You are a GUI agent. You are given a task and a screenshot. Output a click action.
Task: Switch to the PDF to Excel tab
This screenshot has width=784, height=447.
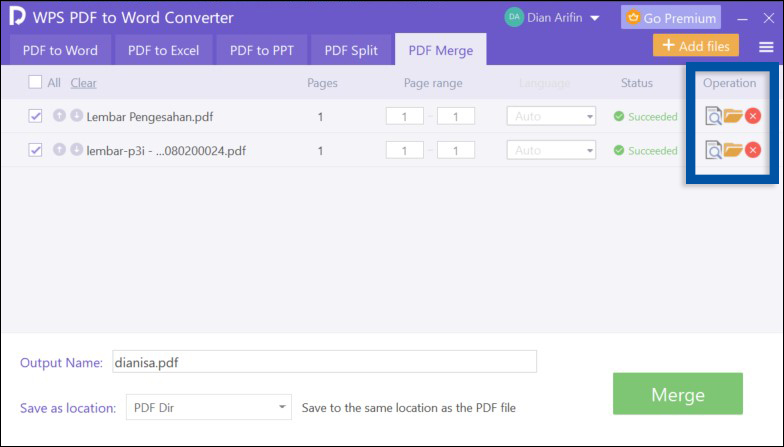pyautogui.click(x=163, y=50)
